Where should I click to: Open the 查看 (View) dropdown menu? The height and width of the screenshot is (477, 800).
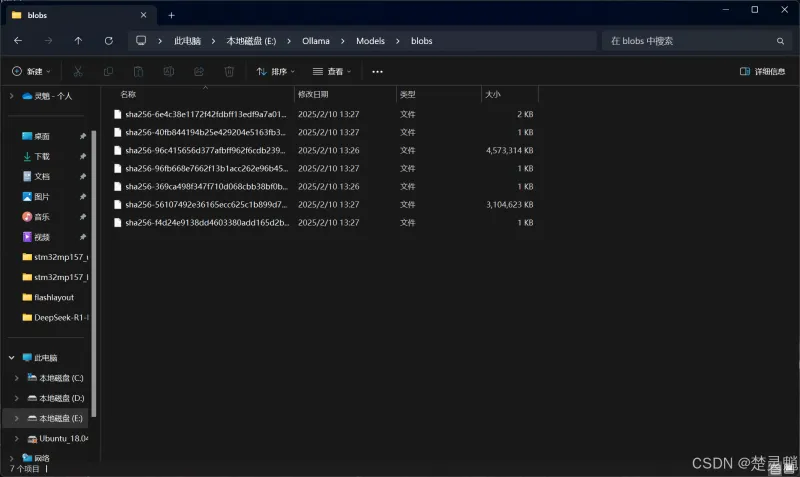(332, 71)
